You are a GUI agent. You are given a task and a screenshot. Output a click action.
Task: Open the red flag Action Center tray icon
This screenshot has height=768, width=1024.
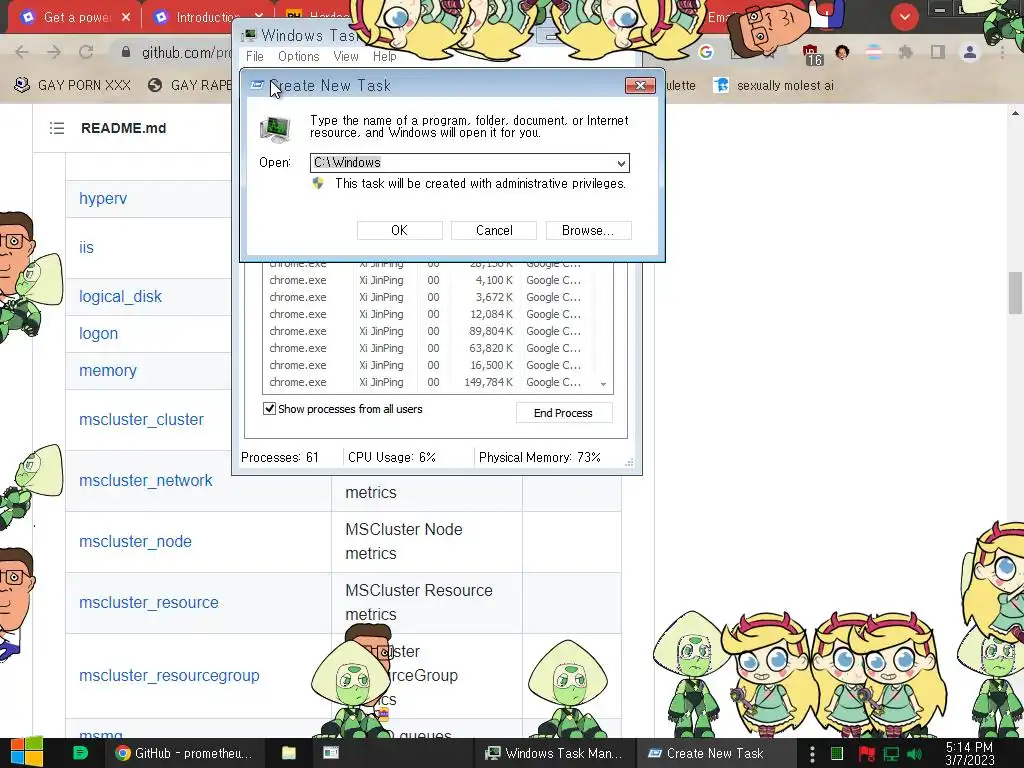coord(866,754)
